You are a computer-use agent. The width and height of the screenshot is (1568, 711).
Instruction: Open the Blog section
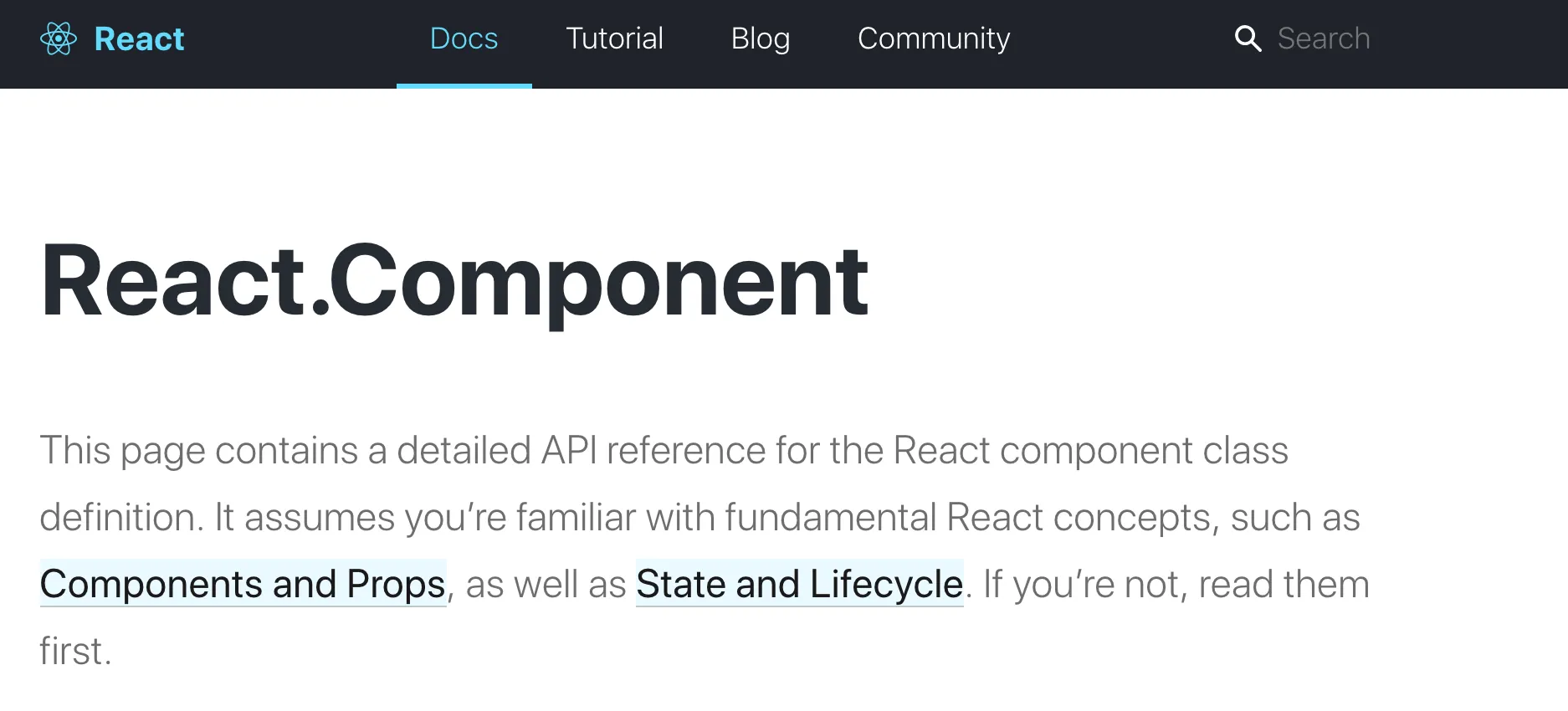pos(760,38)
